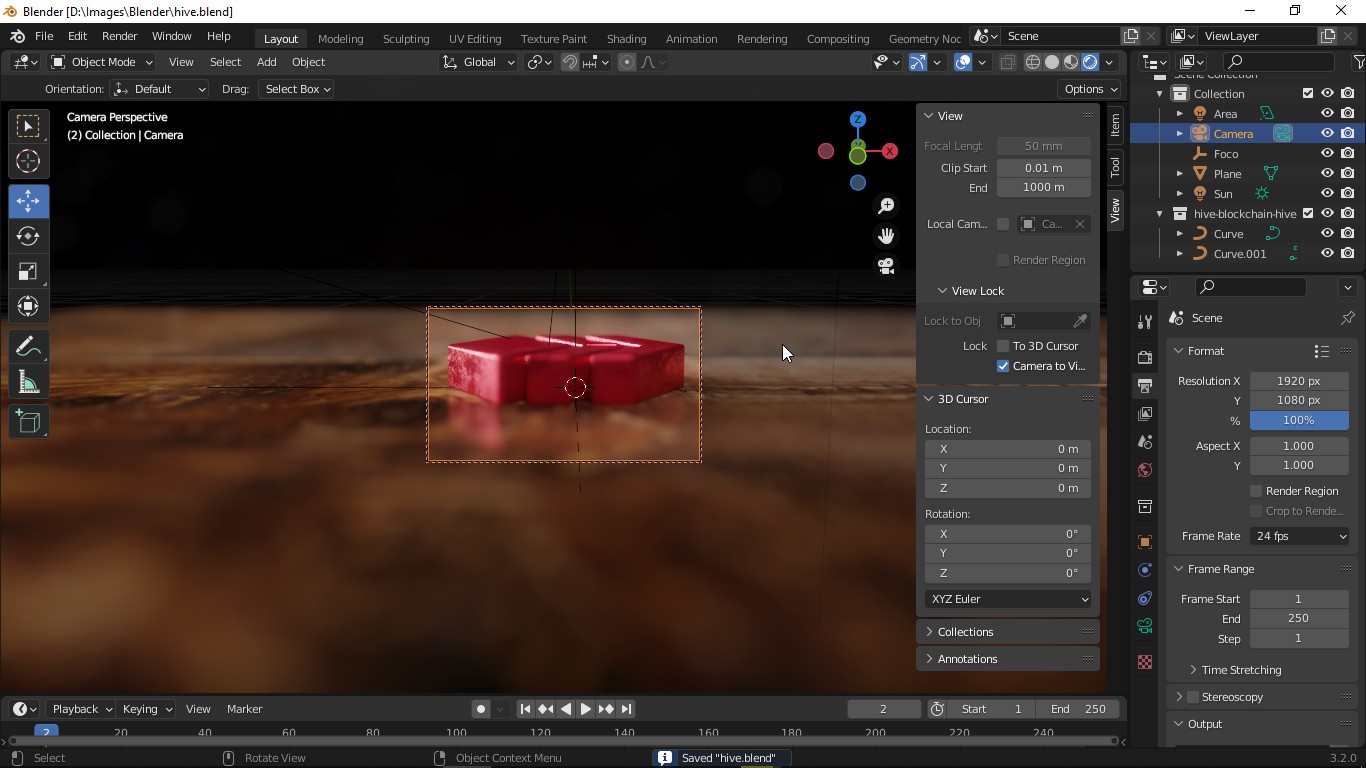Click the Lock to Object eyedropper

click(x=1080, y=321)
